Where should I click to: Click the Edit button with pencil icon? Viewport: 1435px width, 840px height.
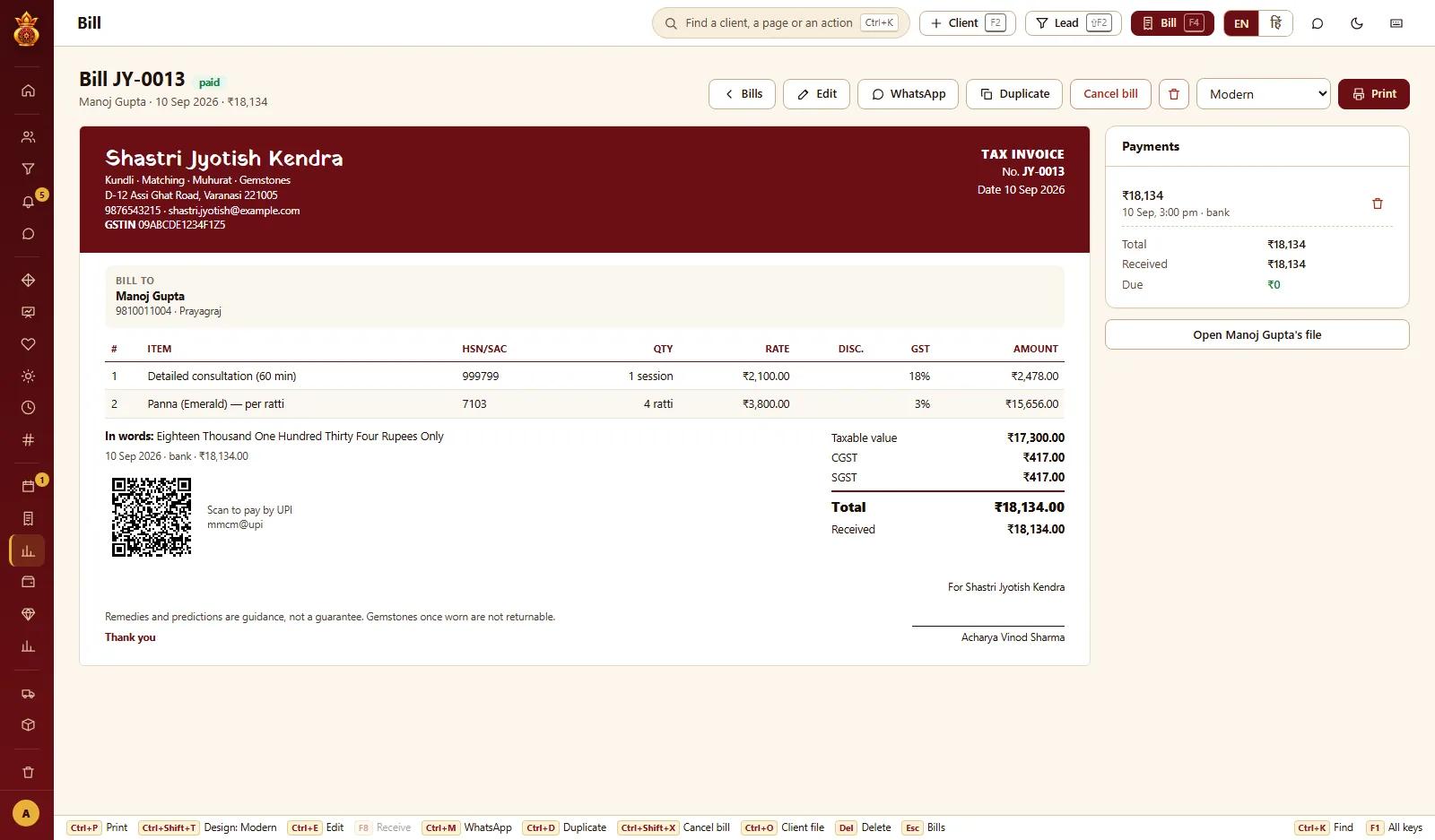coord(816,94)
